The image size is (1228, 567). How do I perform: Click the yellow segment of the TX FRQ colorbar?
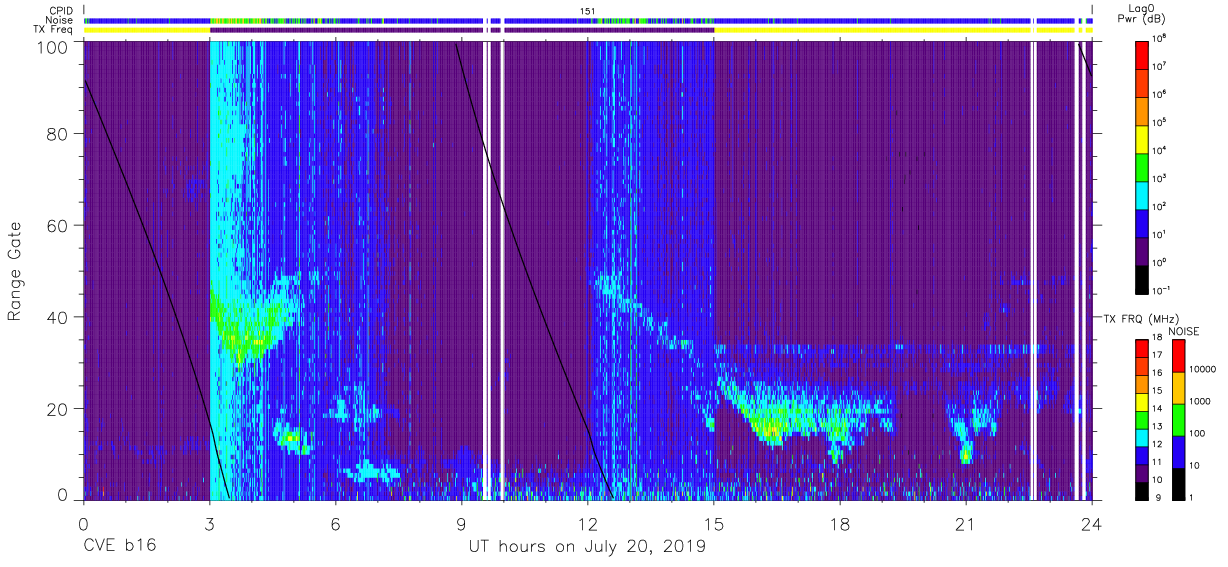click(x=1144, y=403)
